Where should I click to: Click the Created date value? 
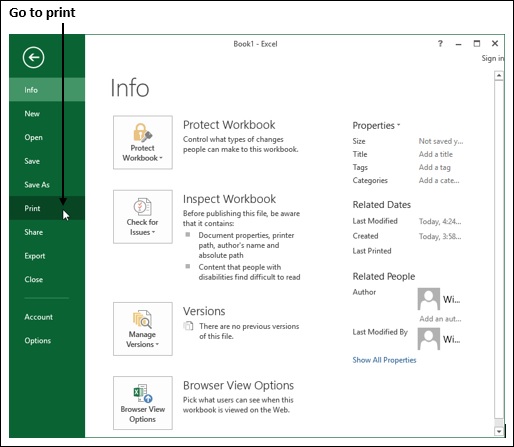[440, 236]
